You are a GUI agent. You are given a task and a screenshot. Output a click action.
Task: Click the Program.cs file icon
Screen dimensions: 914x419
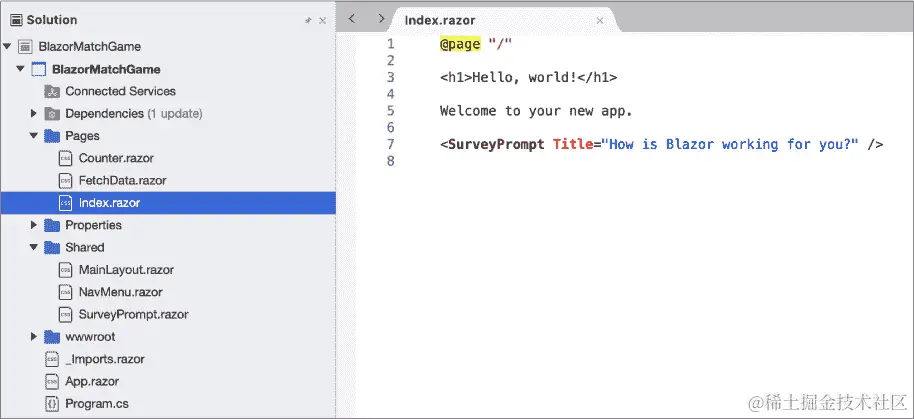point(52,404)
